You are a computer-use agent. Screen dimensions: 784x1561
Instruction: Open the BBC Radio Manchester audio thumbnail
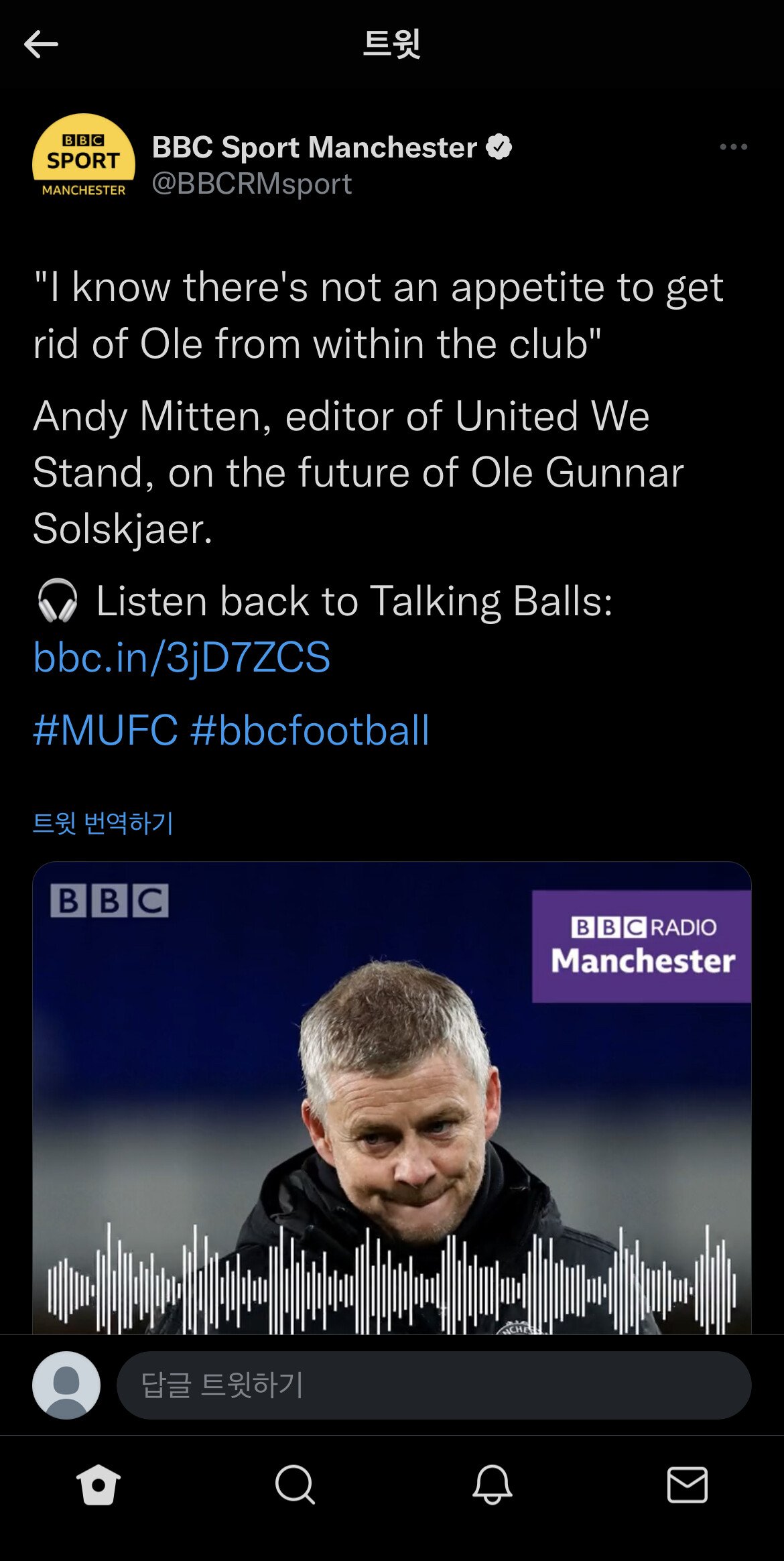click(392, 1099)
